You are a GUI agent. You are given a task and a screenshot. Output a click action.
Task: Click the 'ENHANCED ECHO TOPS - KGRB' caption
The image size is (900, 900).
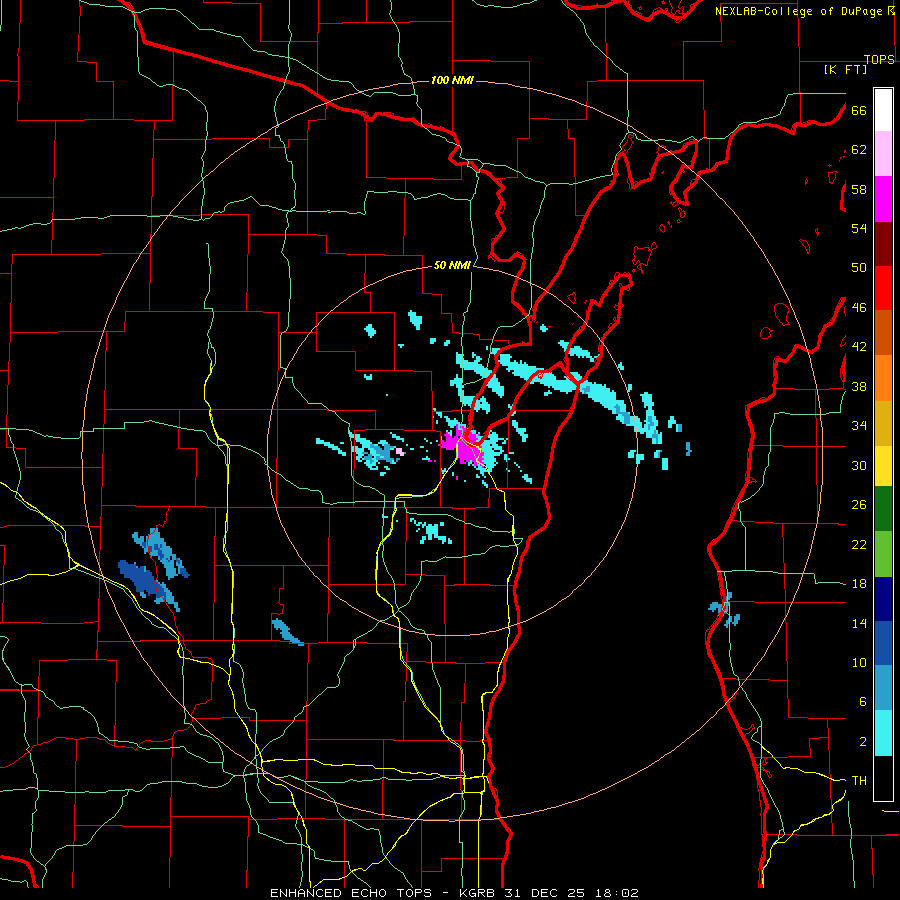(x=384, y=893)
